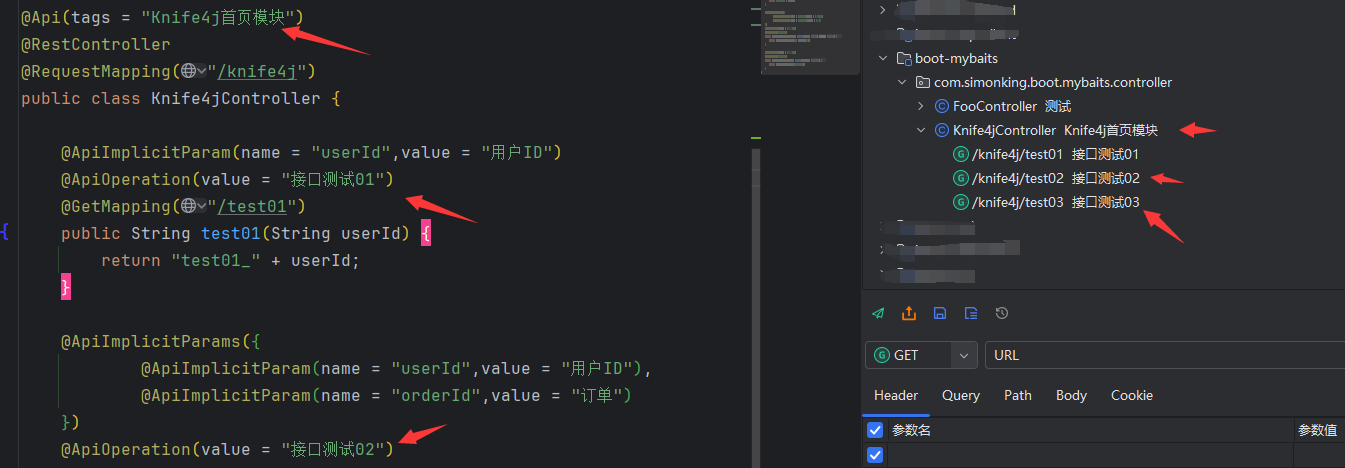1345x468 pixels.
Task: Click the "orderId" string in code
Action: click(435, 395)
